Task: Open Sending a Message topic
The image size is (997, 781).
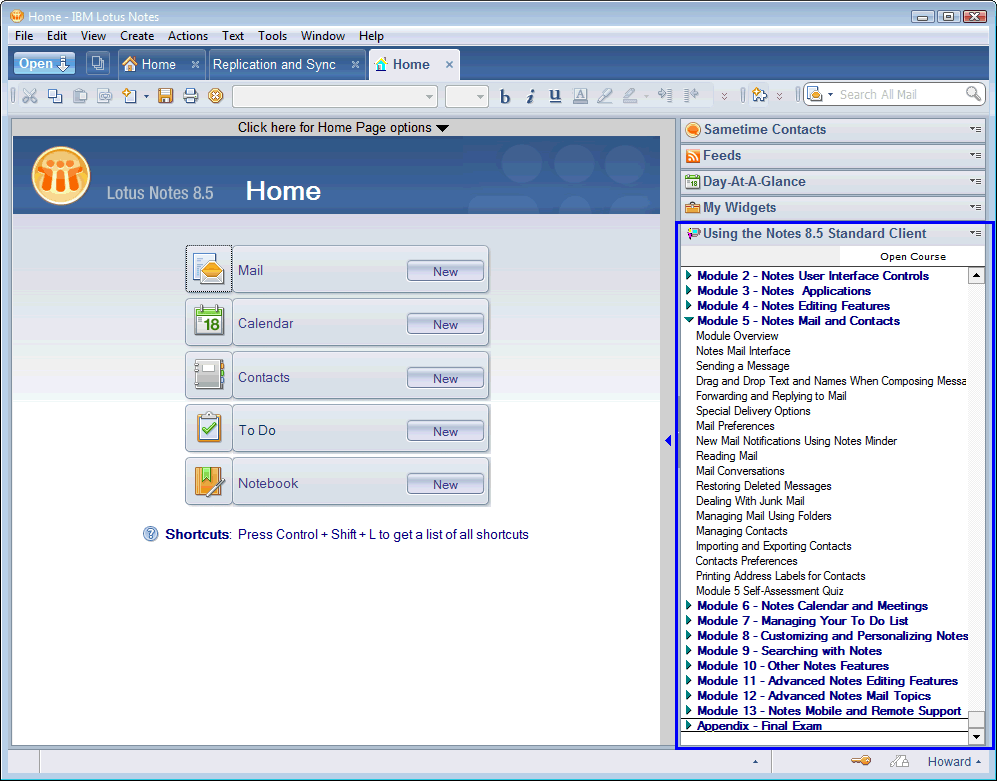Action: click(x=742, y=366)
